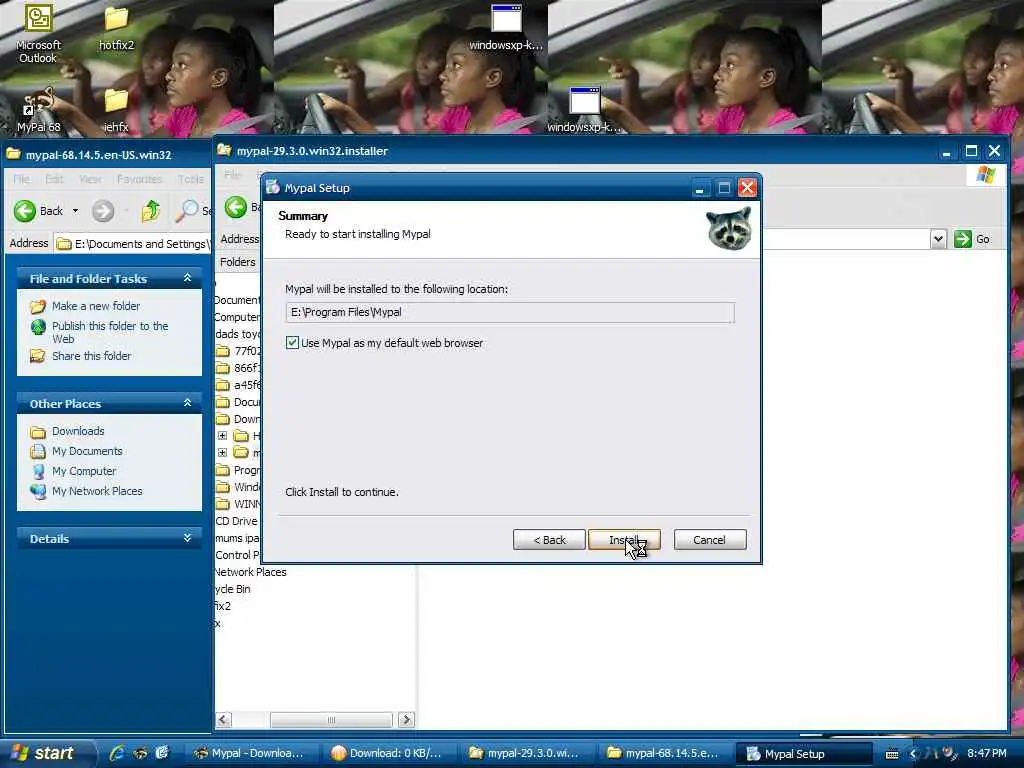Viewport: 1024px width, 768px height.
Task: Click the Back arrow in the mypal-68 window
Action: [x=25, y=211]
